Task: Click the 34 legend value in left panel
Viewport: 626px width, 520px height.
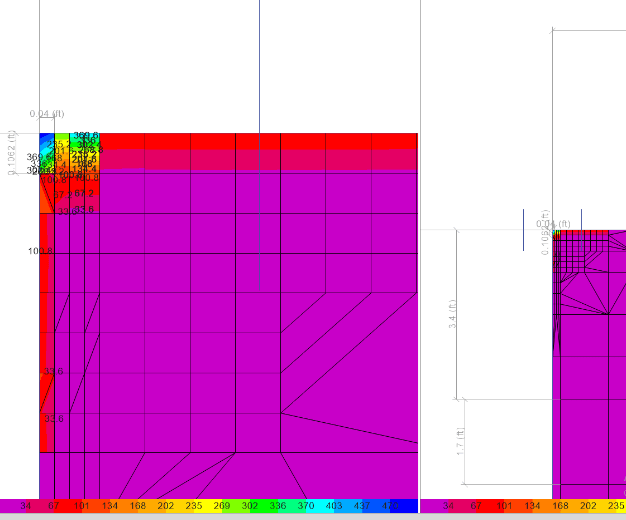Action: (x=26, y=506)
